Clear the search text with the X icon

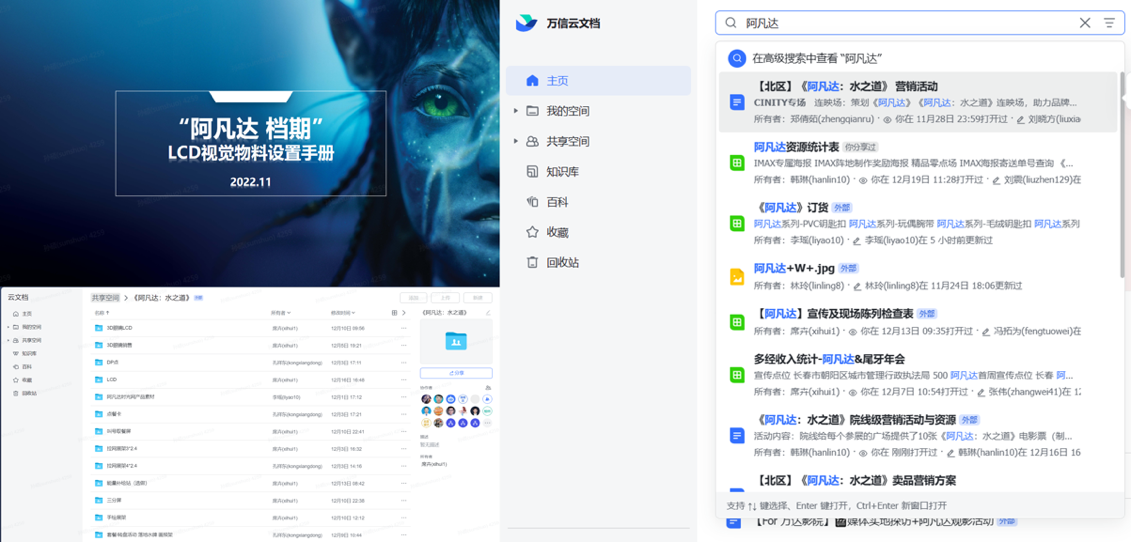tap(1085, 23)
